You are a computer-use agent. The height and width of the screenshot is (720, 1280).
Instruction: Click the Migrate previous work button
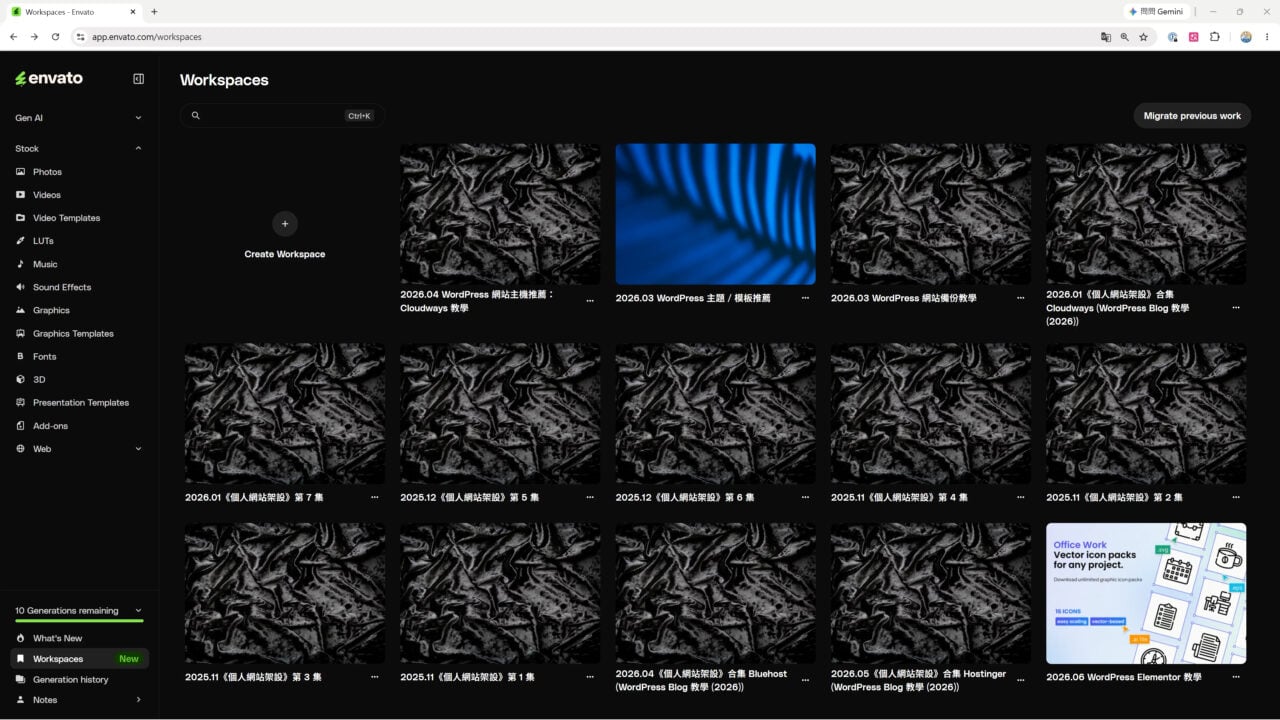pyautogui.click(x=1192, y=116)
